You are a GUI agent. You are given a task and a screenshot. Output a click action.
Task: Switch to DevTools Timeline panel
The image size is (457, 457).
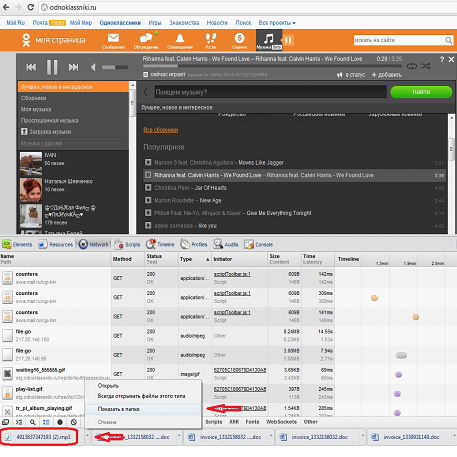[x=160, y=244]
